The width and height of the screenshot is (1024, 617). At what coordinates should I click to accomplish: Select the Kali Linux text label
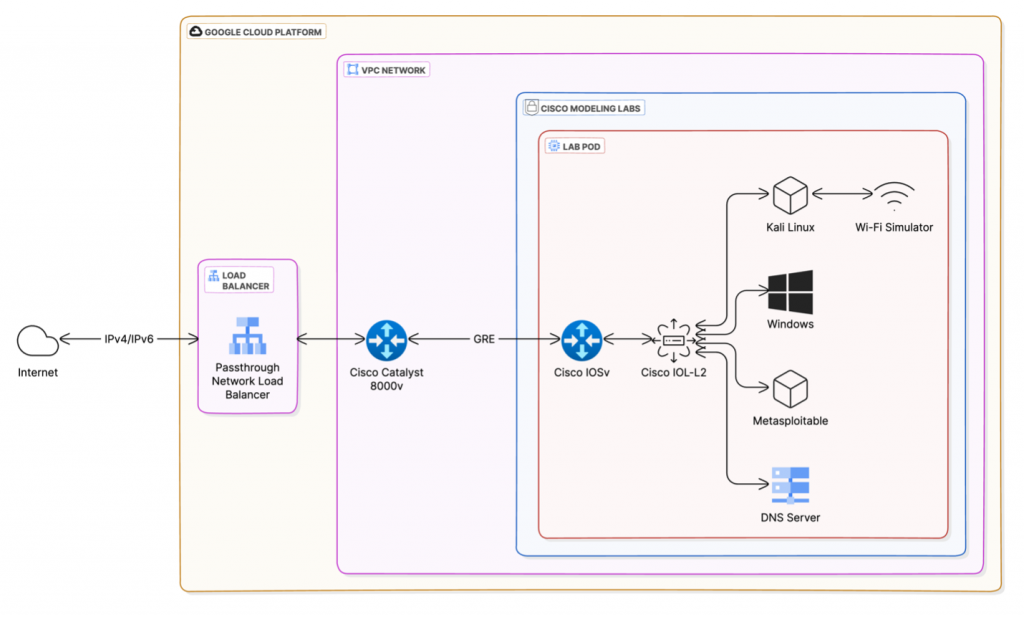(789, 227)
